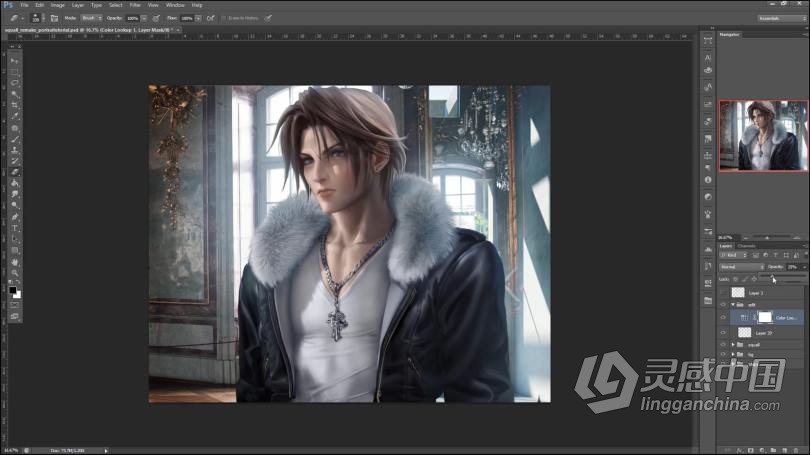The width and height of the screenshot is (810, 455).
Task: Hide the bg group
Action: coord(723,354)
